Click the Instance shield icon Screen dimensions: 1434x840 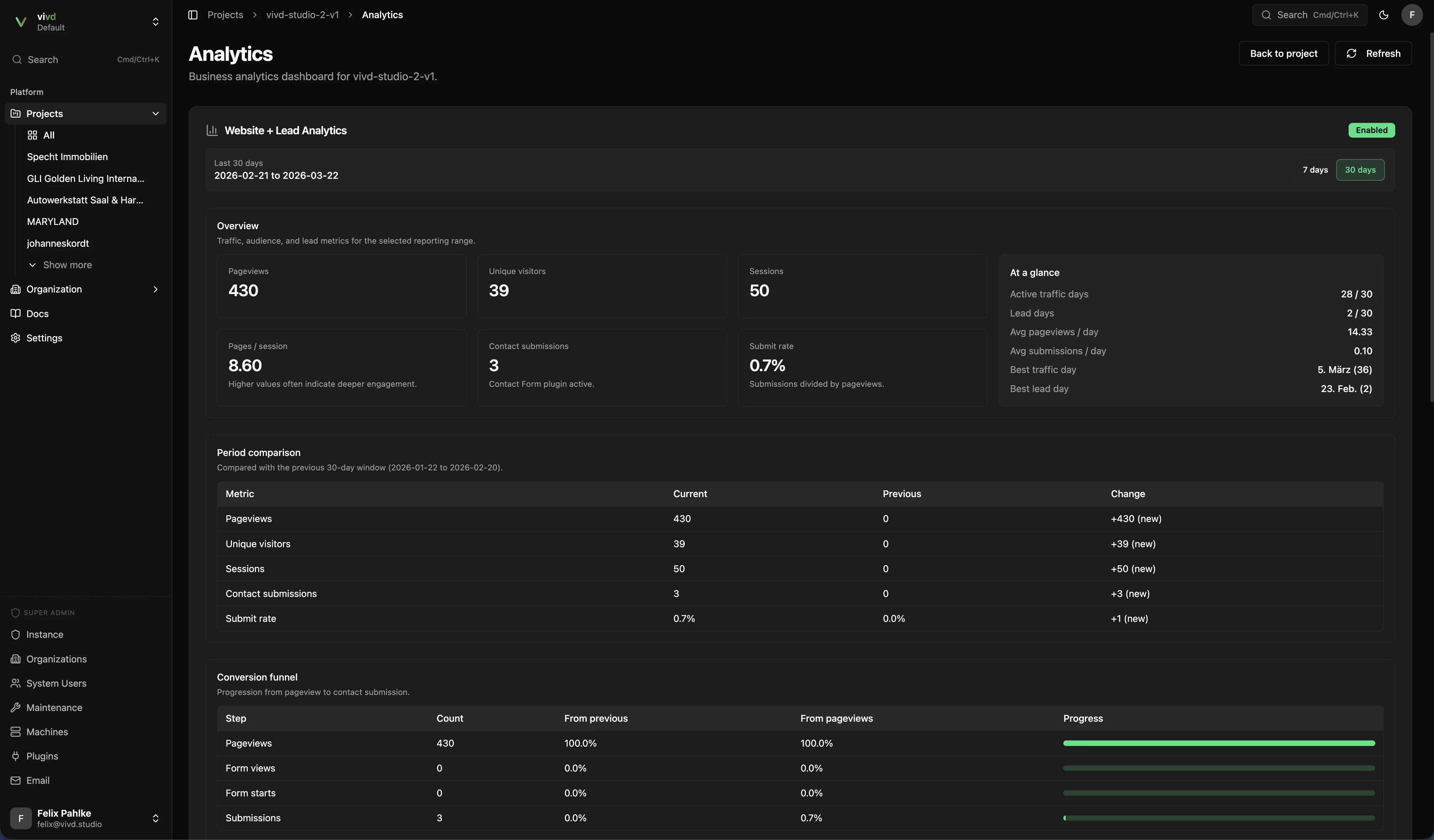click(x=44, y=634)
